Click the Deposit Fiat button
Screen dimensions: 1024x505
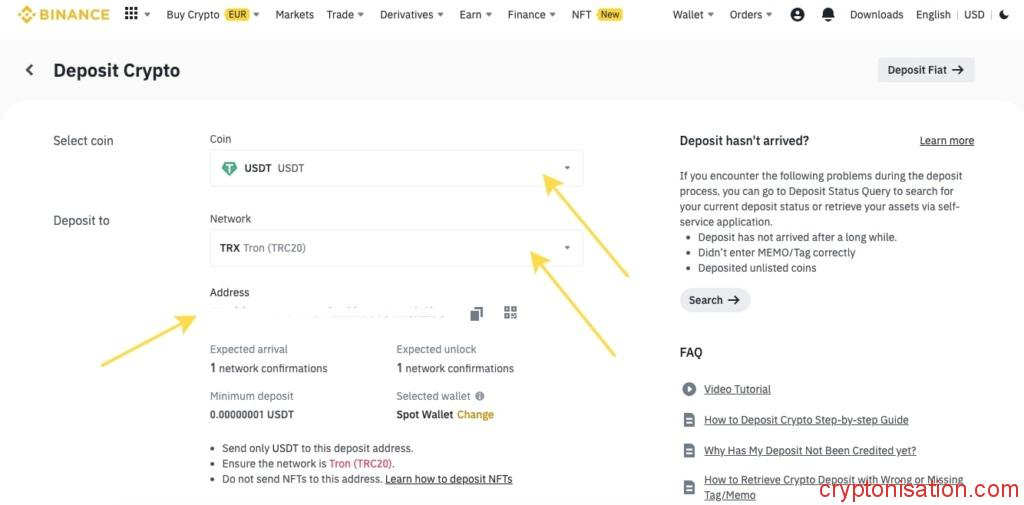tap(925, 70)
